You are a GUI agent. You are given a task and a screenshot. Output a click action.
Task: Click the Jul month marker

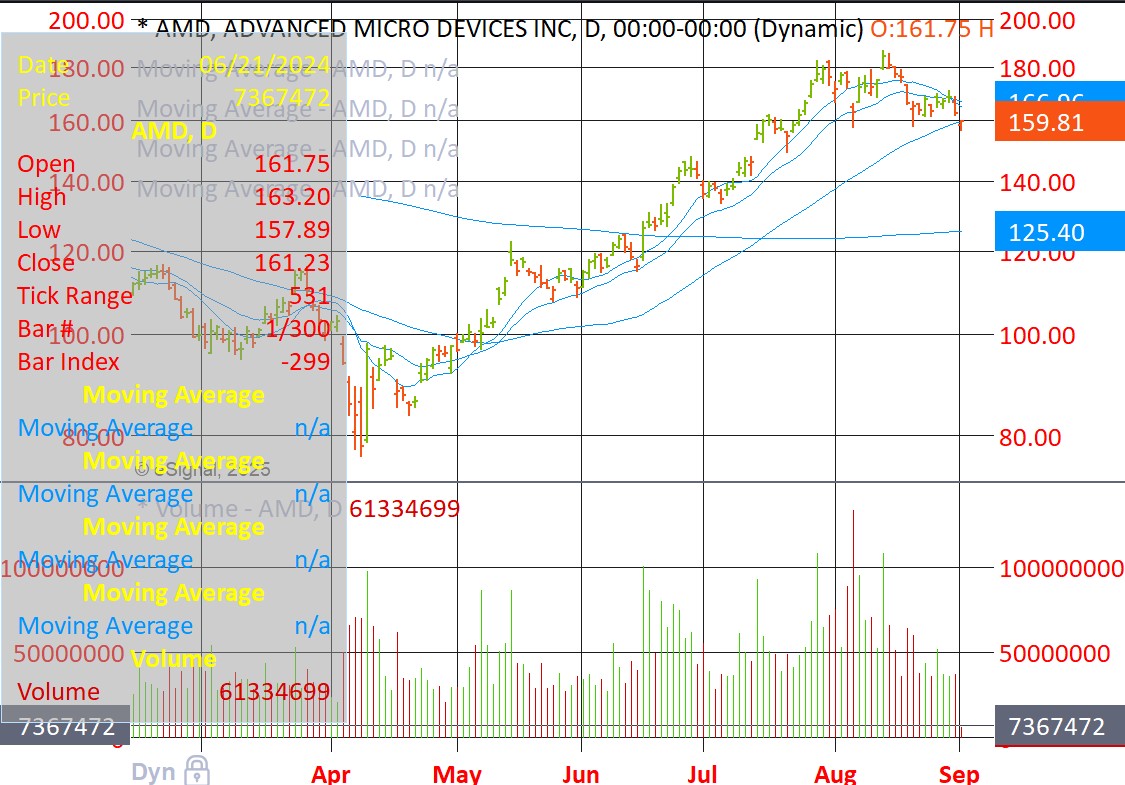(x=703, y=774)
